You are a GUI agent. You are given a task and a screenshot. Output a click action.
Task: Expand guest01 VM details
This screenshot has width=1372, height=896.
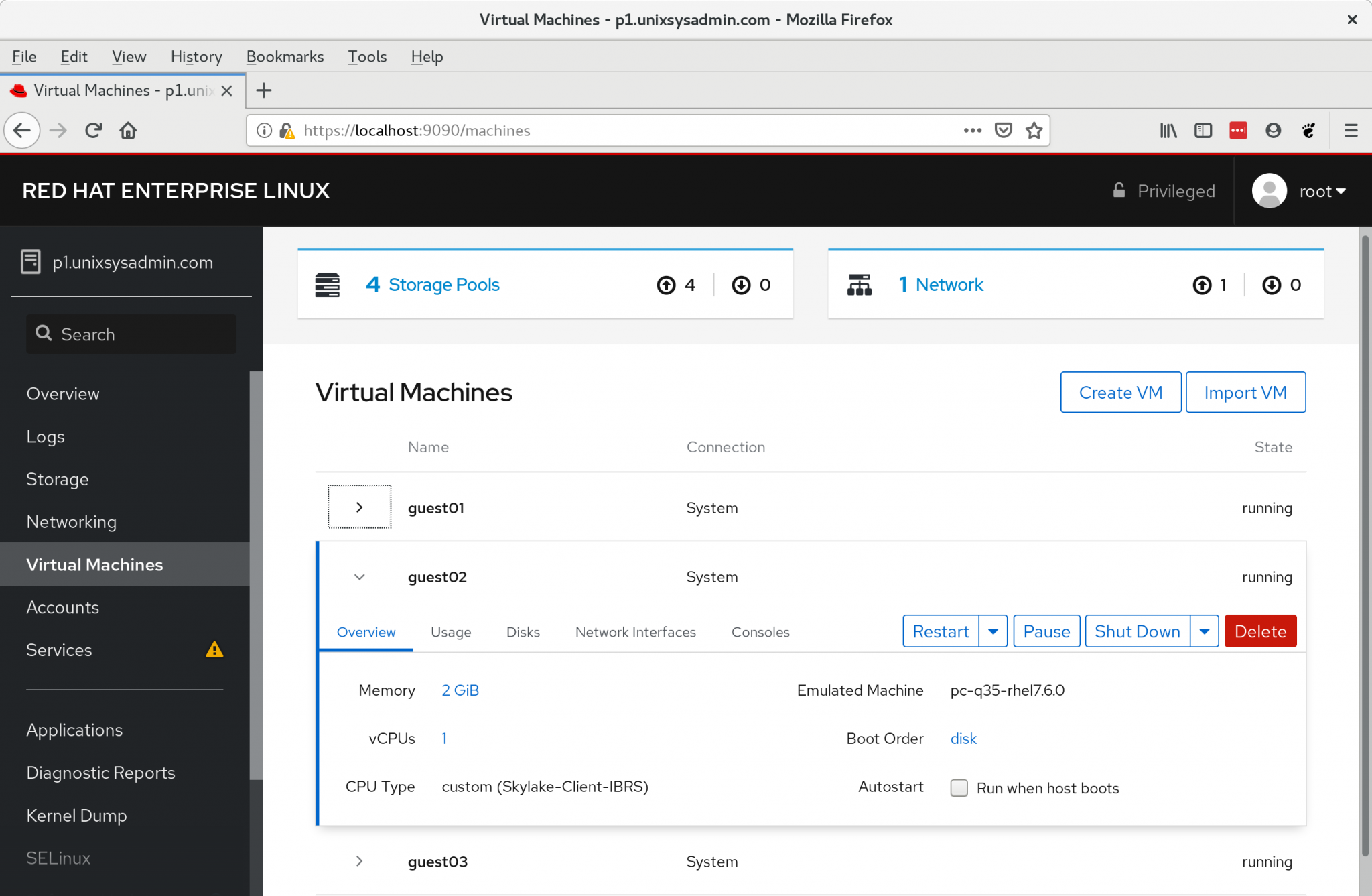point(359,507)
